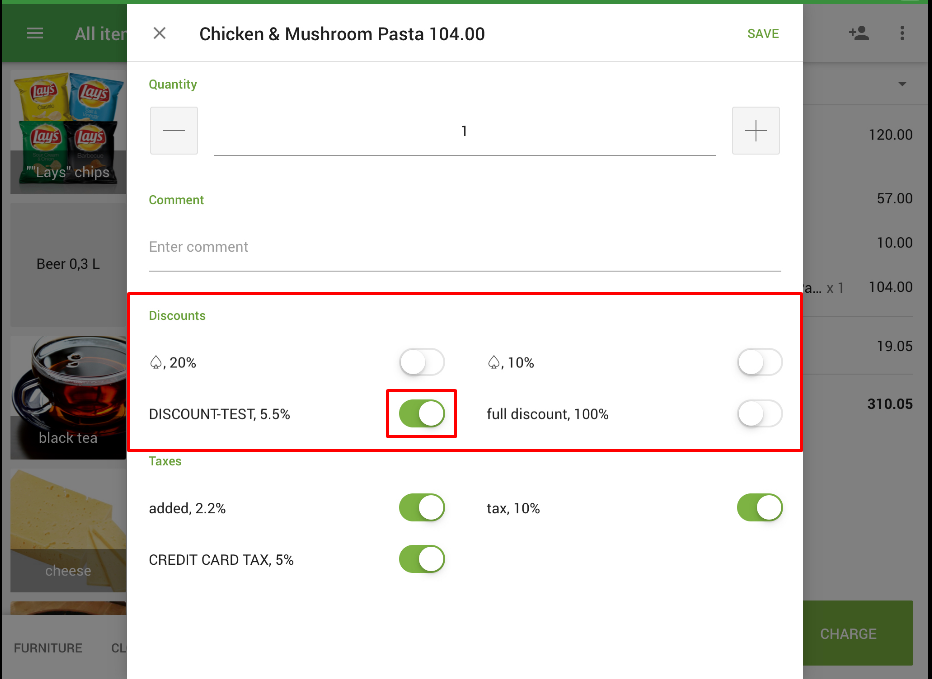Screen dimensions: 932x679
Task: Disable the added 2.2% tax
Action: (421, 508)
